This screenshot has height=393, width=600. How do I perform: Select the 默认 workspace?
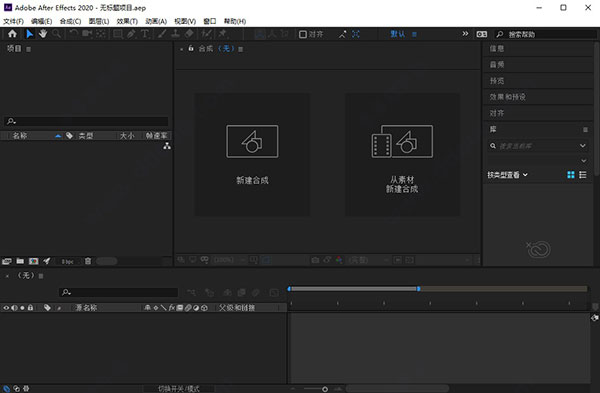click(398, 34)
